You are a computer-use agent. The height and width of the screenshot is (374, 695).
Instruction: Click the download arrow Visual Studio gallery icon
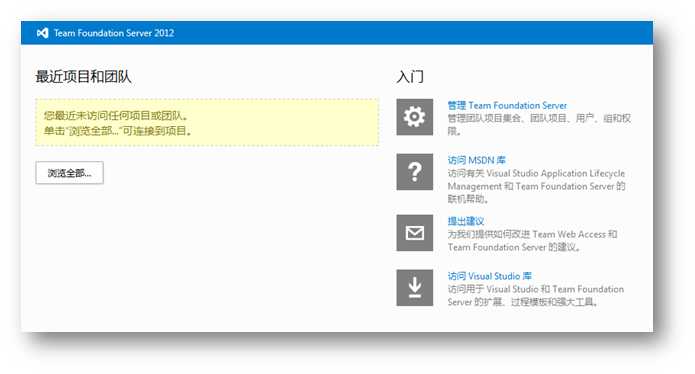pos(414,288)
